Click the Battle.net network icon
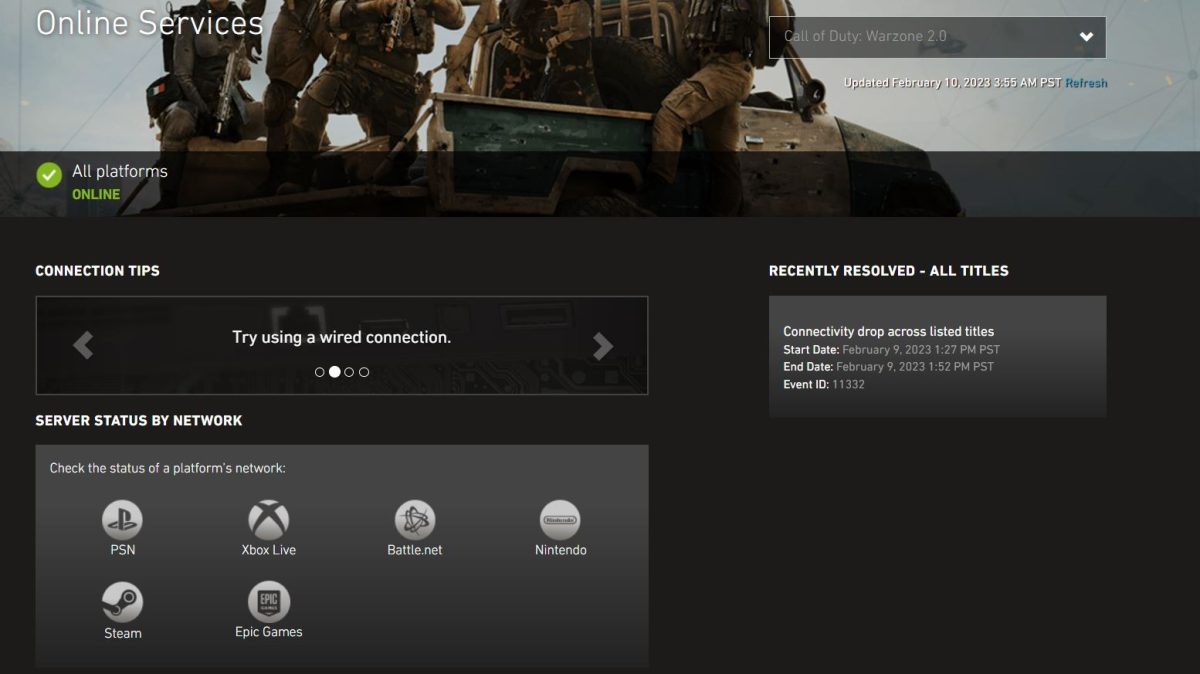Viewport: 1200px width, 674px height. click(414, 520)
